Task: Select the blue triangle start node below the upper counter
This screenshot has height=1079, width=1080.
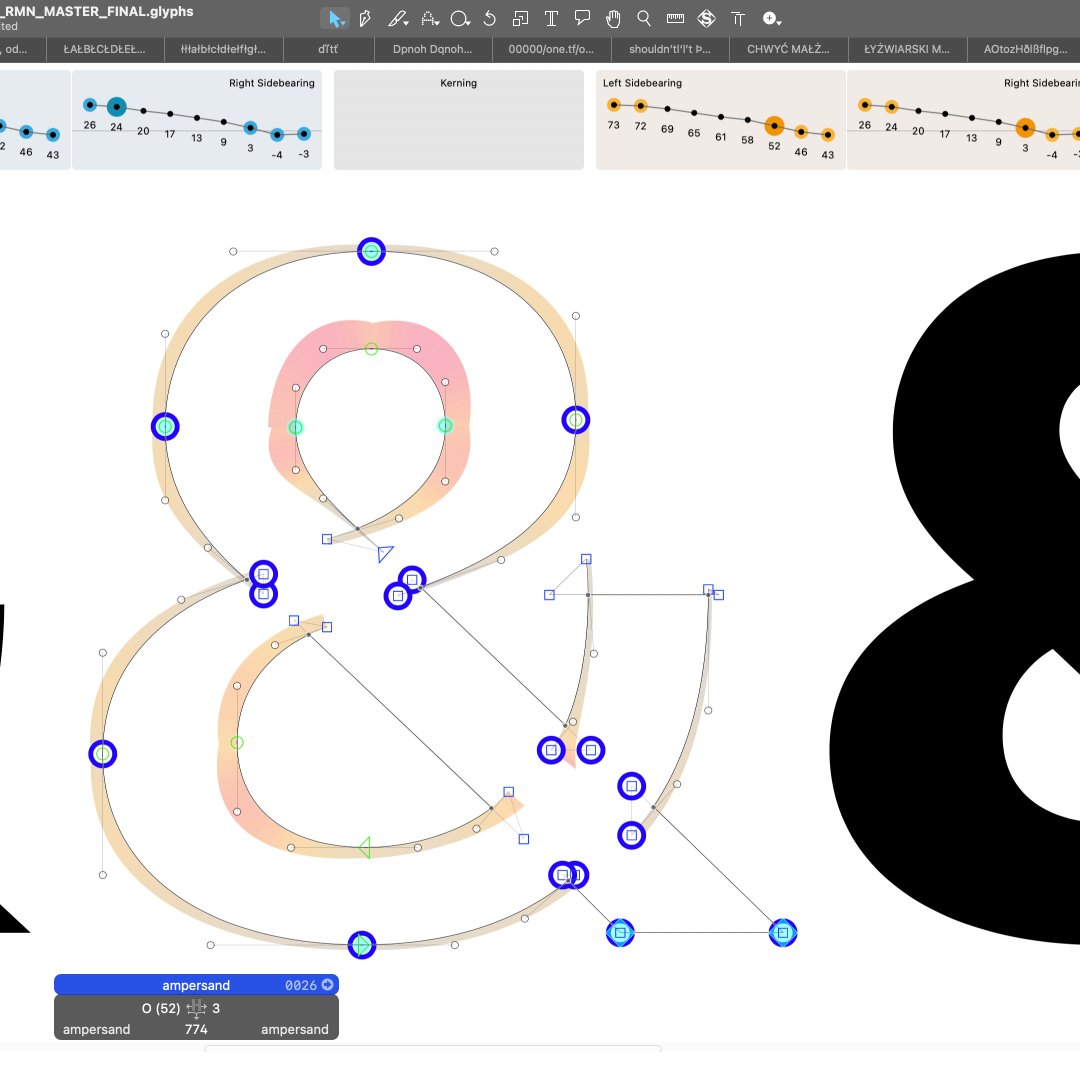Action: 385,553
